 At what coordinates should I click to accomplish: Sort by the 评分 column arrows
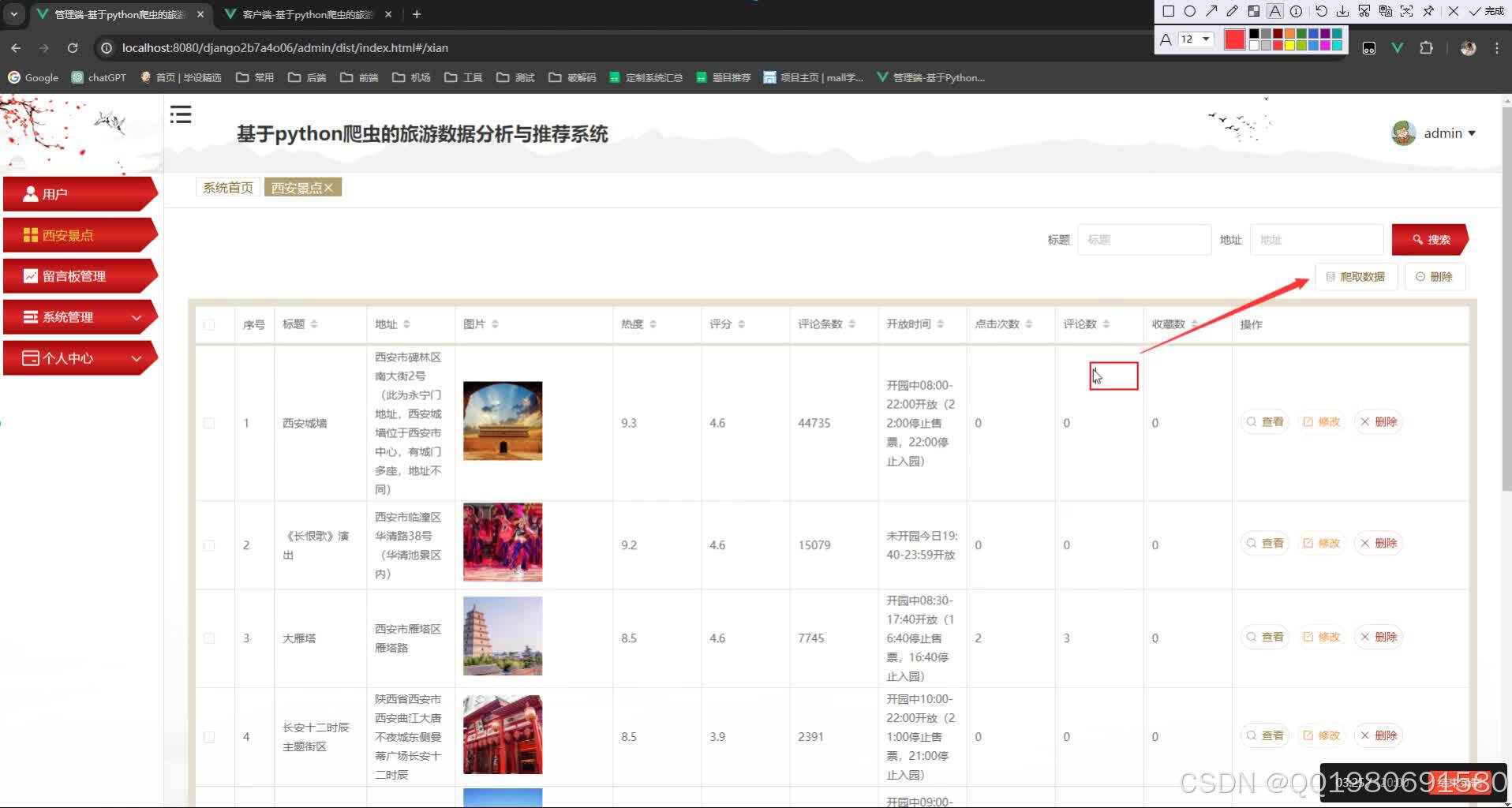741,324
